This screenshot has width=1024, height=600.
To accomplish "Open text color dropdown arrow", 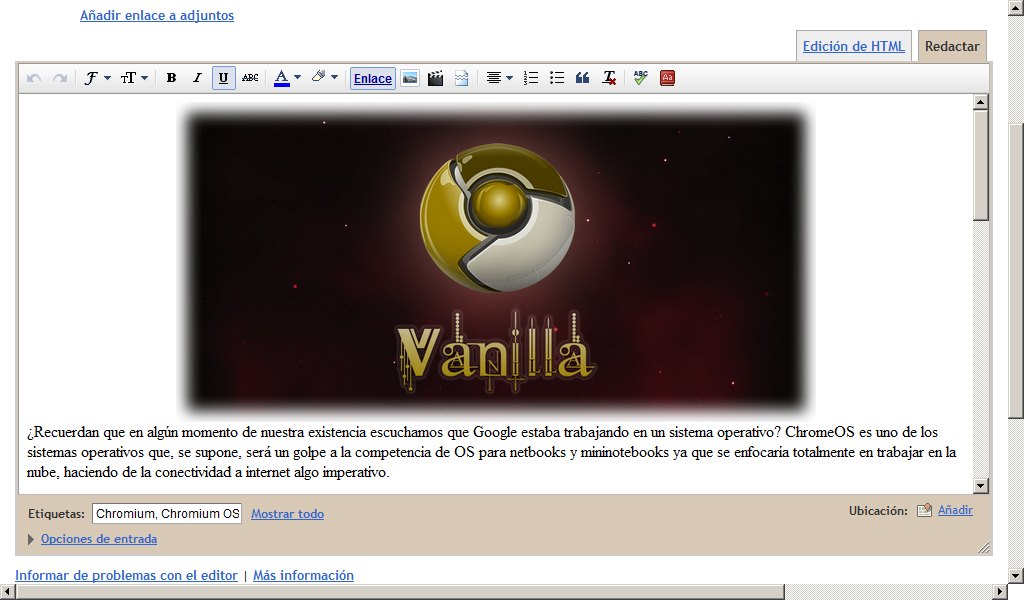I will [297, 78].
